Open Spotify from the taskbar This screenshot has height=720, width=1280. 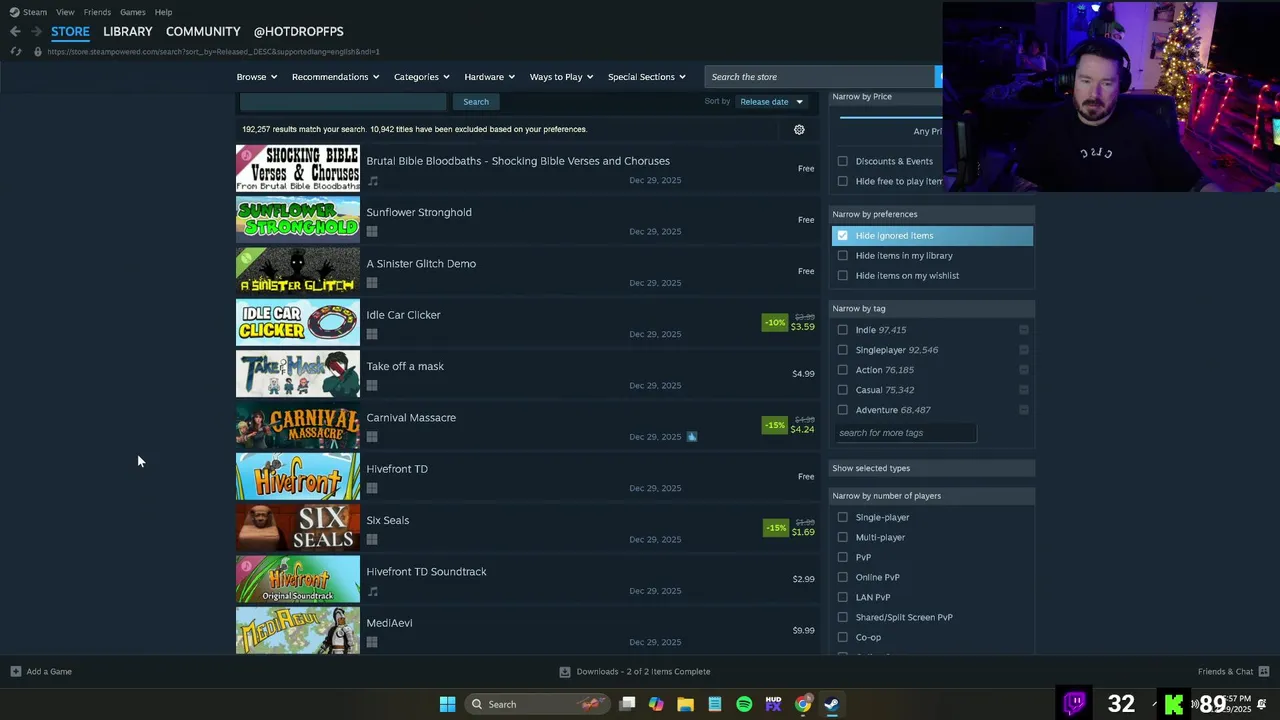pos(744,704)
